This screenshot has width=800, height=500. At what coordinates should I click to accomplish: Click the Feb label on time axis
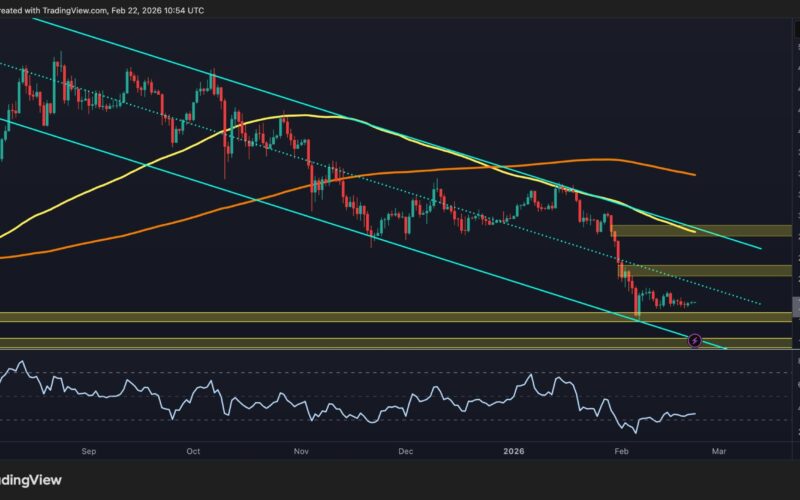[620, 452]
